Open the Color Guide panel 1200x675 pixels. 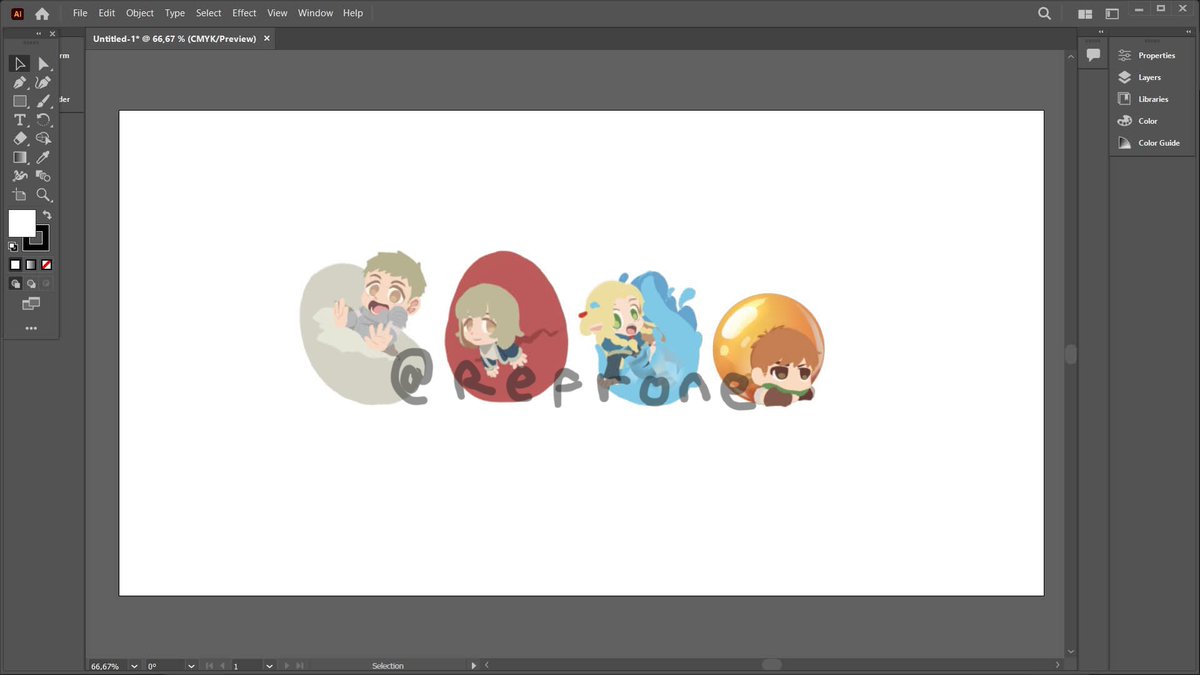click(1156, 142)
